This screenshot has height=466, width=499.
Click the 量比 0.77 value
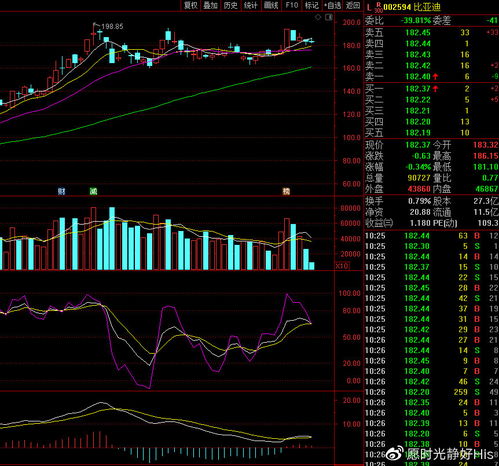click(x=490, y=178)
